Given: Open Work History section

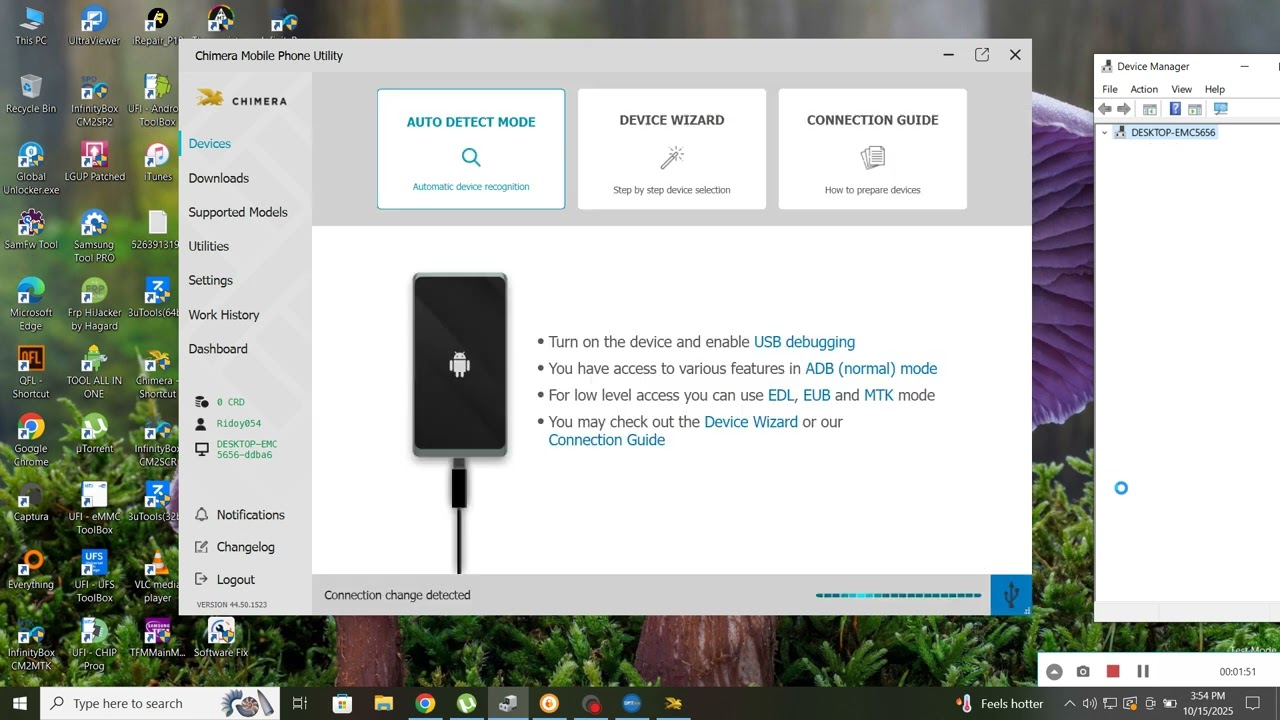Looking at the screenshot, I should point(224,314).
